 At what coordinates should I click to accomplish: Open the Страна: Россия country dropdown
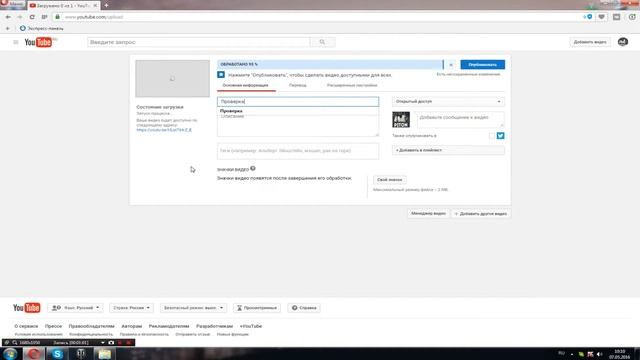131,307
